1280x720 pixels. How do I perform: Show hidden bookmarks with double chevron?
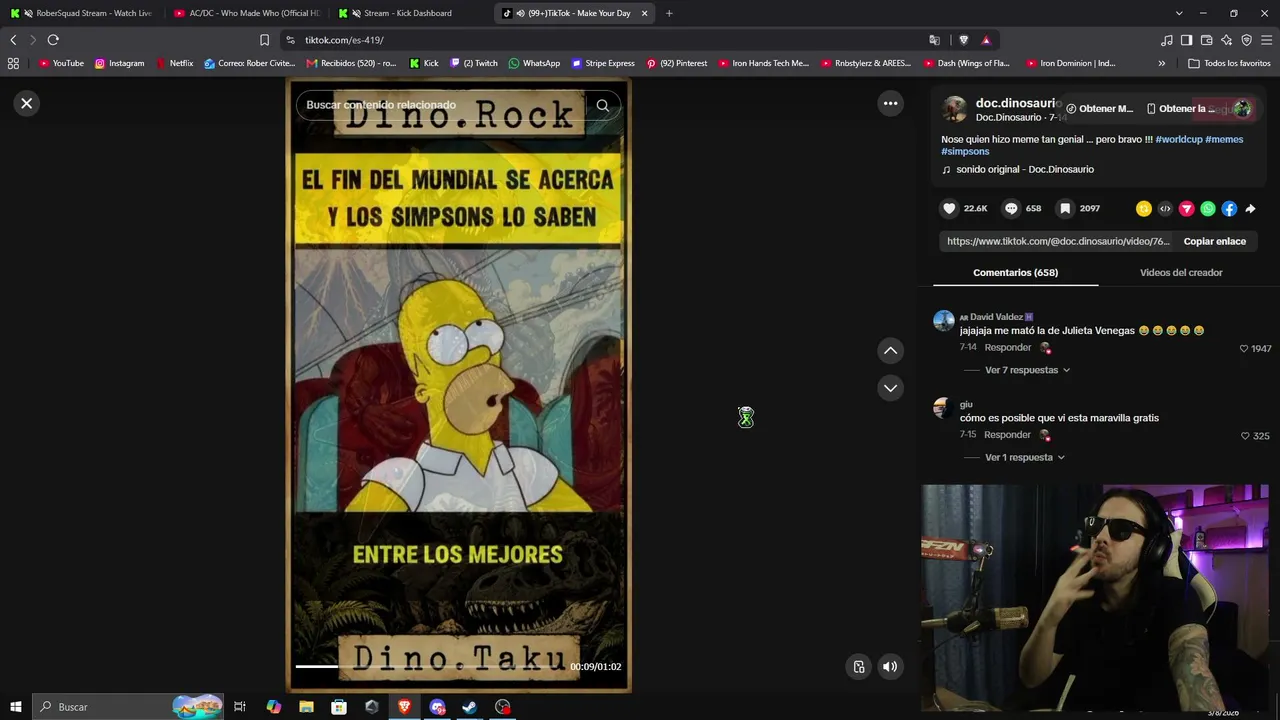point(1161,63)
